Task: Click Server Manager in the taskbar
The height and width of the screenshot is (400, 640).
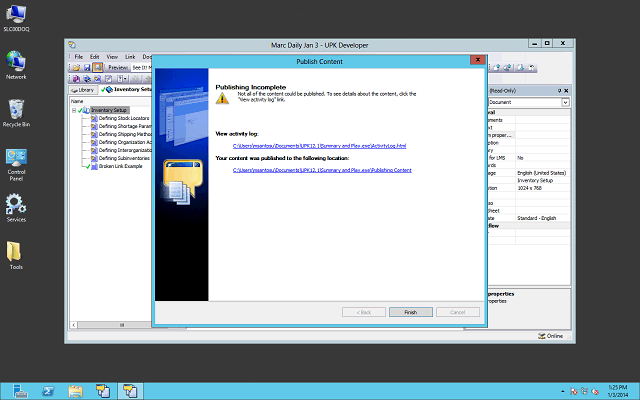Action: click(20, 391)
